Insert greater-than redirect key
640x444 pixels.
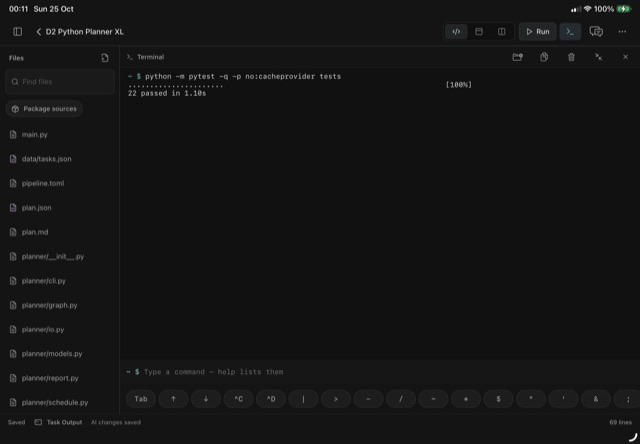point(336,399)
